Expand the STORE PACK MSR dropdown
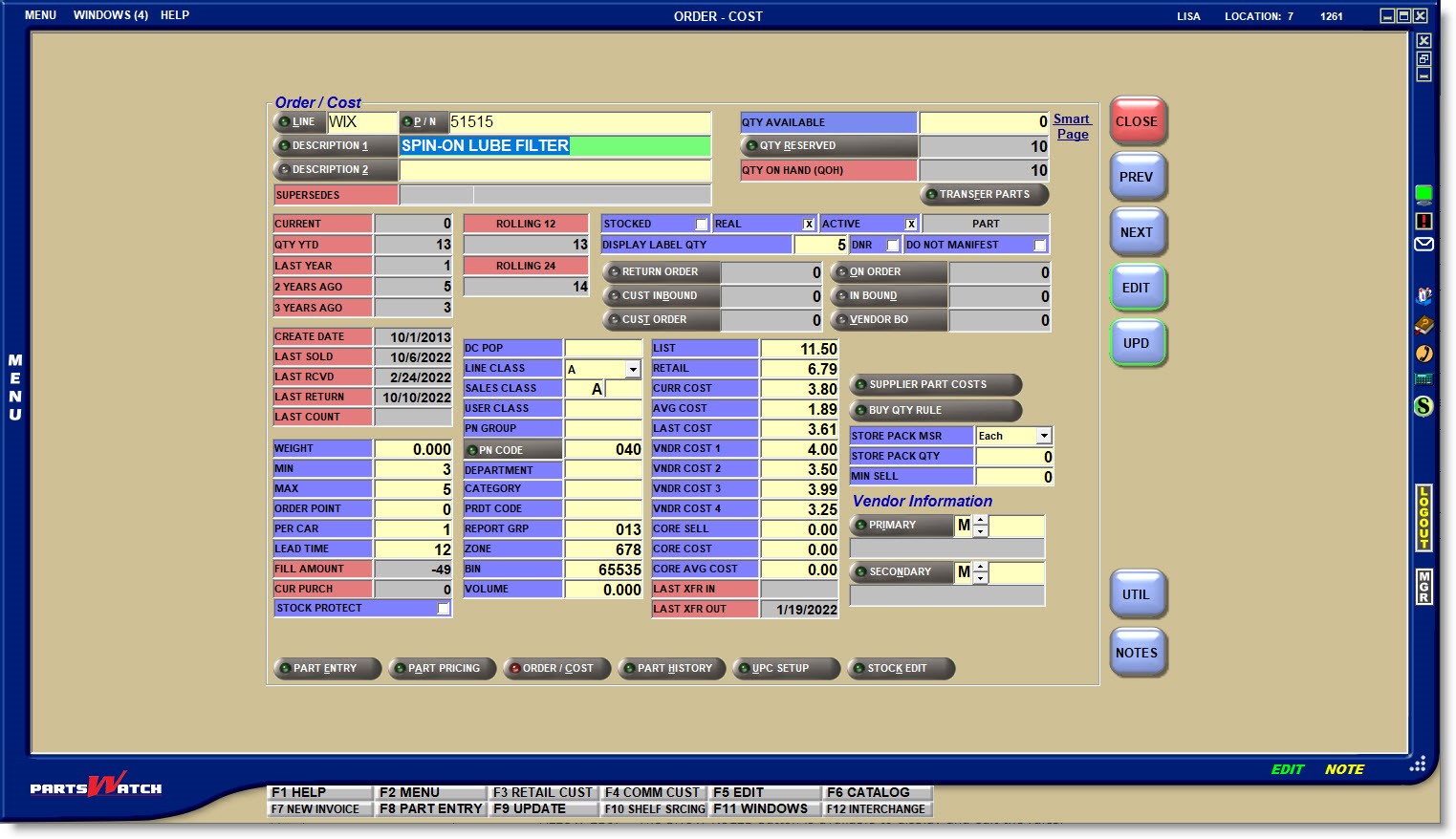The image size is (1456, 839). tap(1043, 436)
